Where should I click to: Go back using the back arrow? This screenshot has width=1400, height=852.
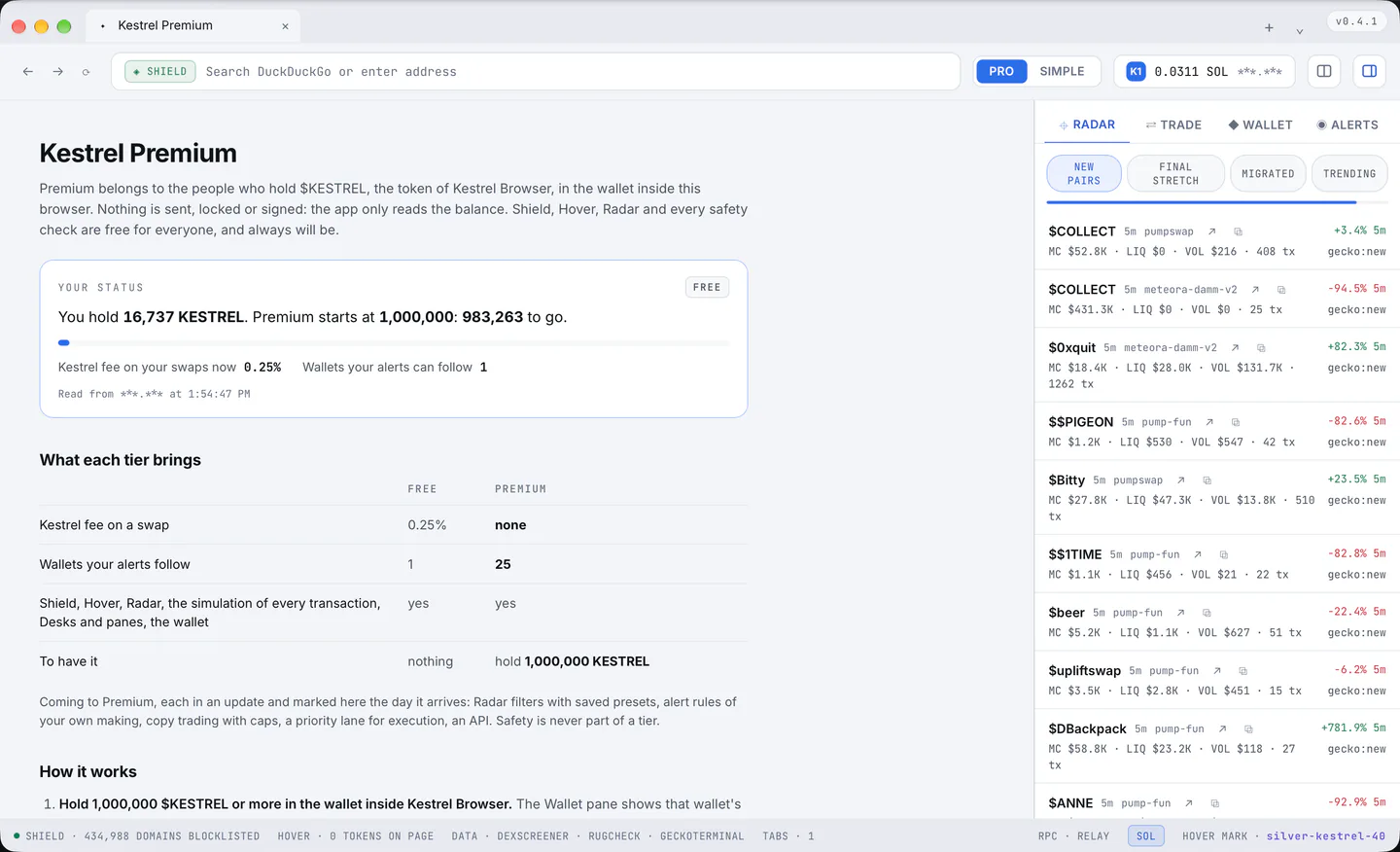pos(28,72)
